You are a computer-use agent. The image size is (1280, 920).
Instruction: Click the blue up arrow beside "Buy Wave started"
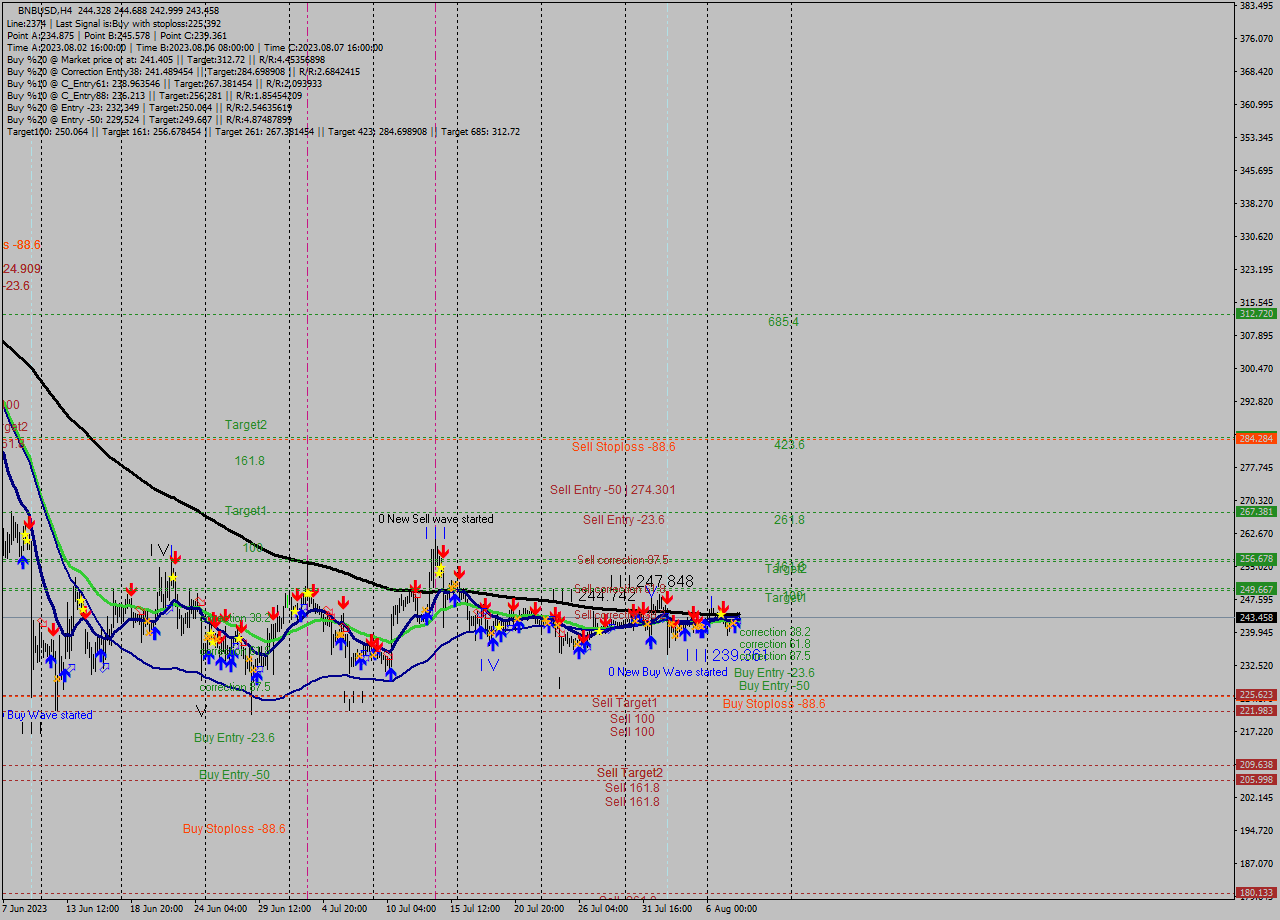pyautogui.click(x=51, y=660)
